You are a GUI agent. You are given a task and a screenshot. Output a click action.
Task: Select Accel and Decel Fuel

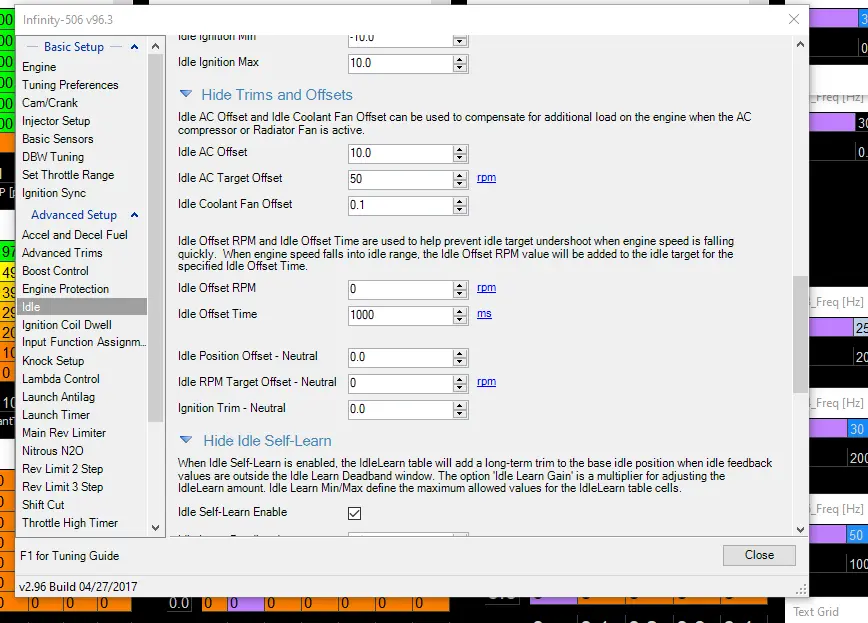point(75,235)
